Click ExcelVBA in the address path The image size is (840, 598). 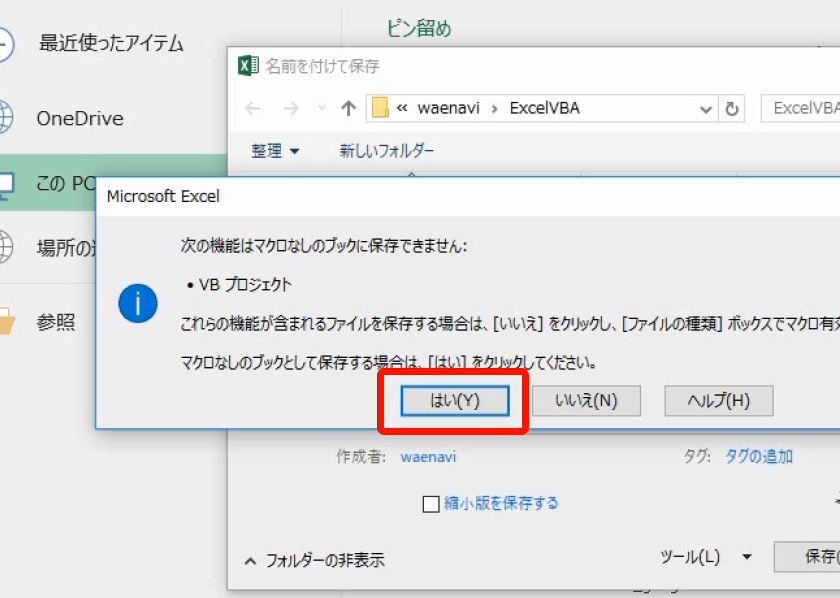[x=544, y=108]
